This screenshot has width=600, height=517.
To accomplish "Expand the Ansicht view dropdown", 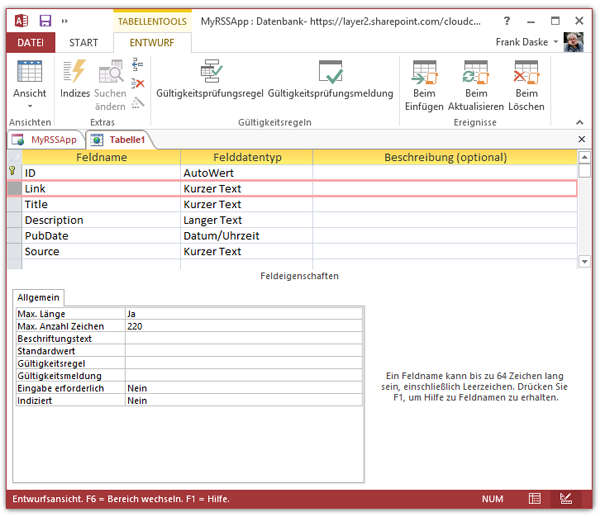I will coord(30,106).
